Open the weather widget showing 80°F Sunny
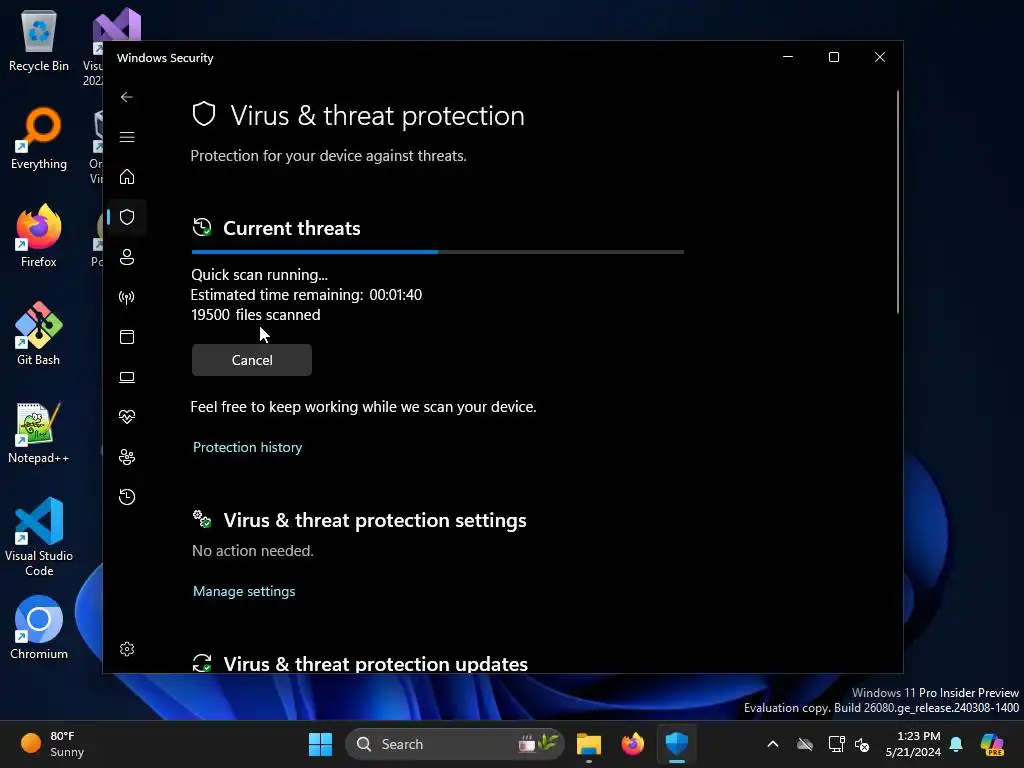Screen dimensions: 1024x768 [53, 744]
